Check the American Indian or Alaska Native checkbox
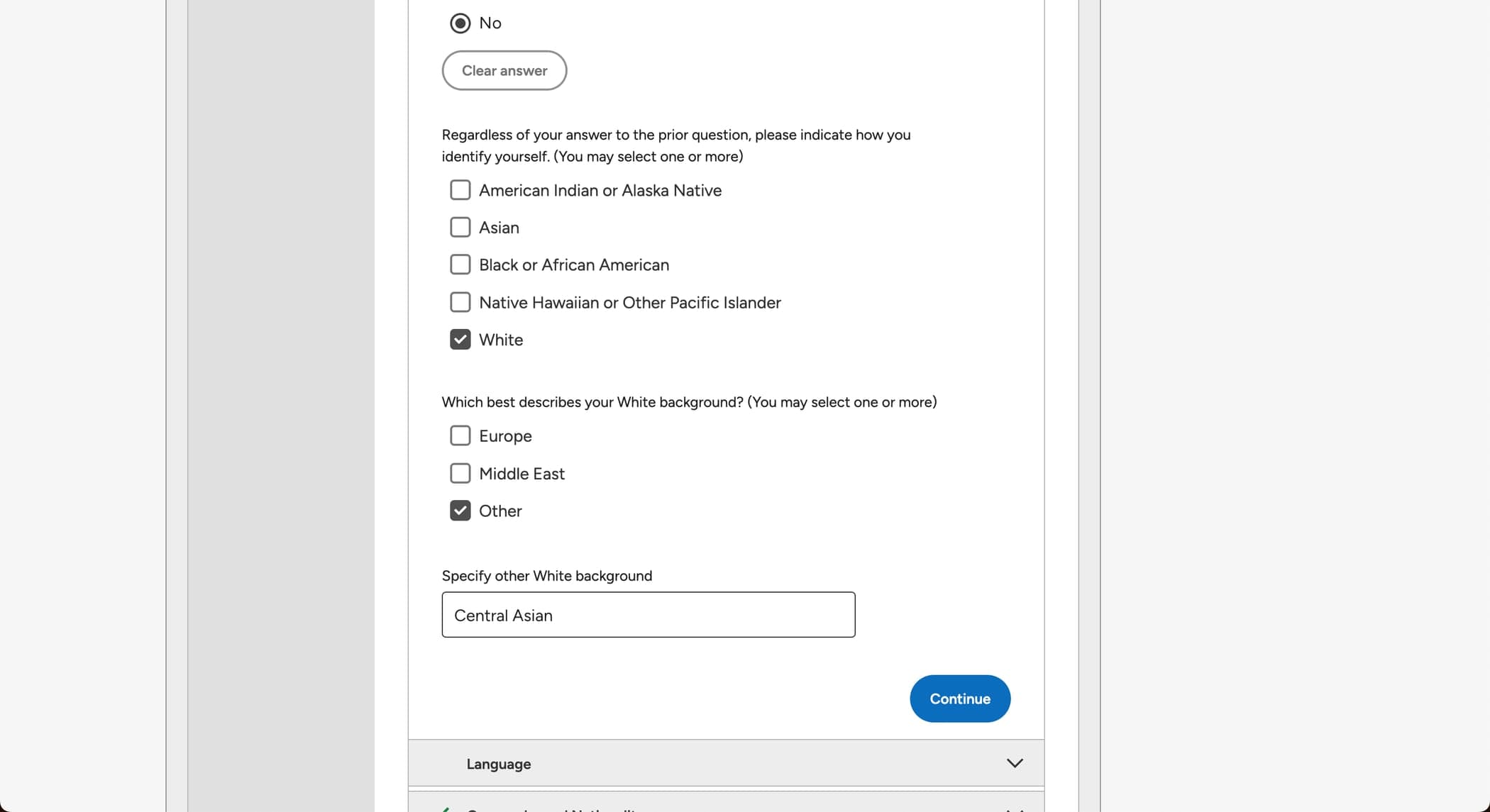The image size is (1490, 812). click(x=460, y=190)
